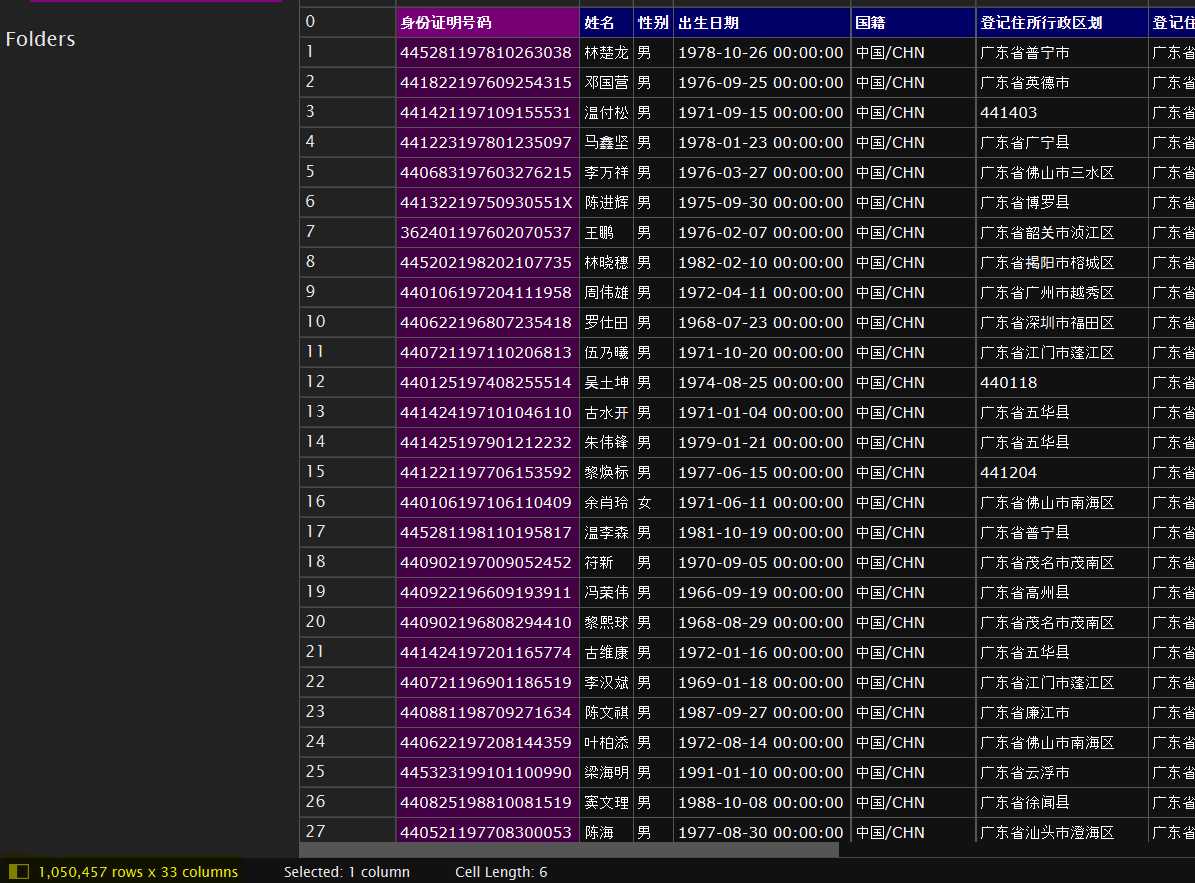Image resolution: width=1195 pixels, height=883 pixels.
Task: Select the 出生日期 column header
Action: [x=761, y=22]
